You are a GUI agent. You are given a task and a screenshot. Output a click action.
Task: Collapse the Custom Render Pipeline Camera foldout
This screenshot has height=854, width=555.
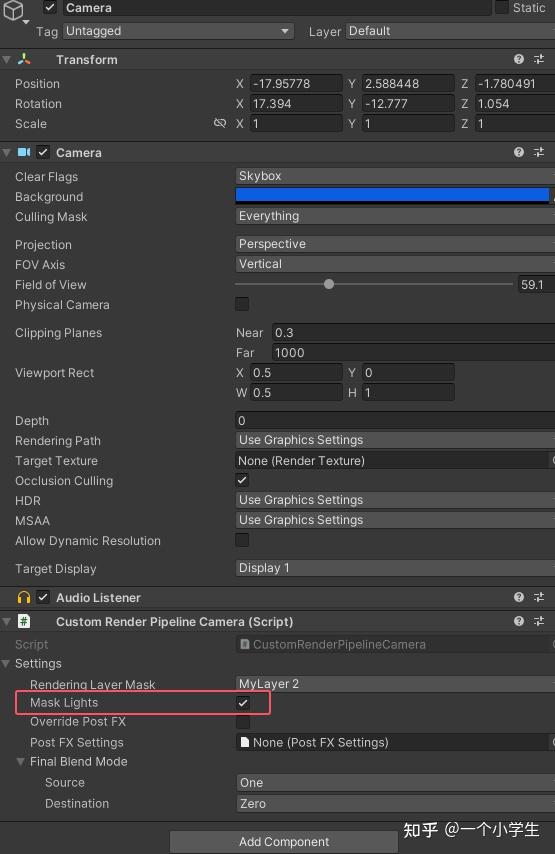(x=7, y=621)
